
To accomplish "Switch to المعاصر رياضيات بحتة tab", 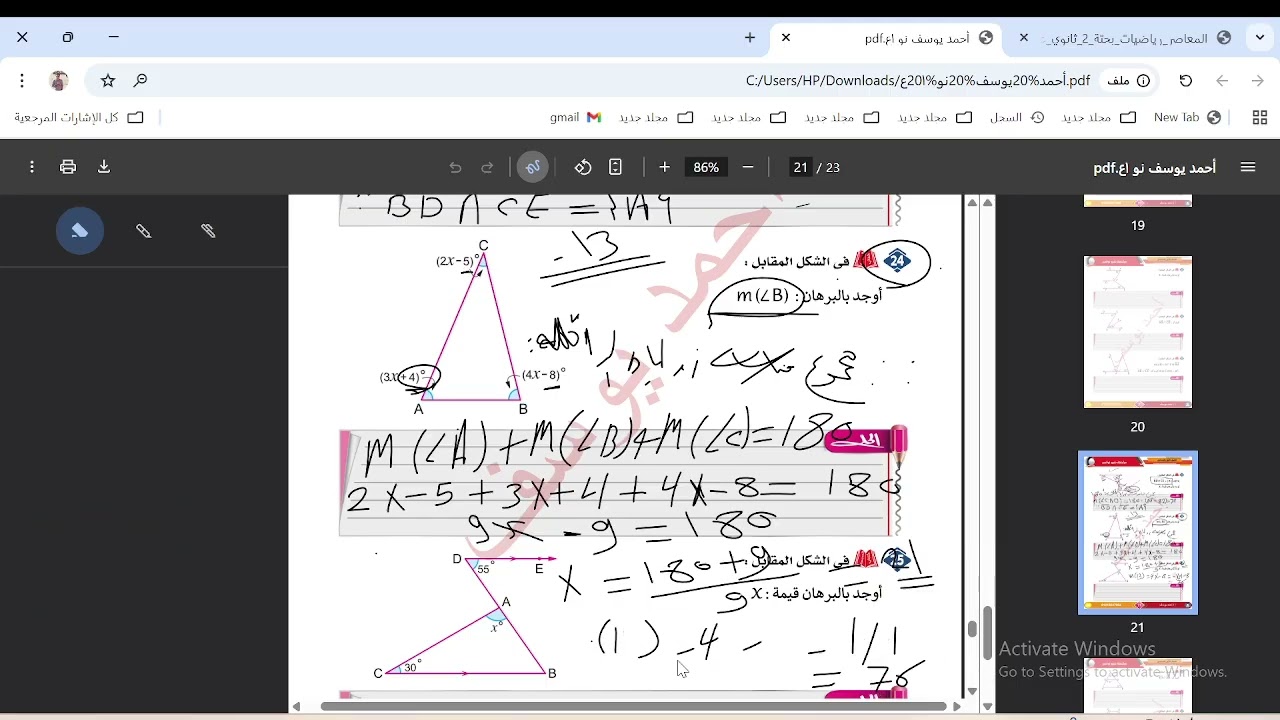I will coord(1125,38).
